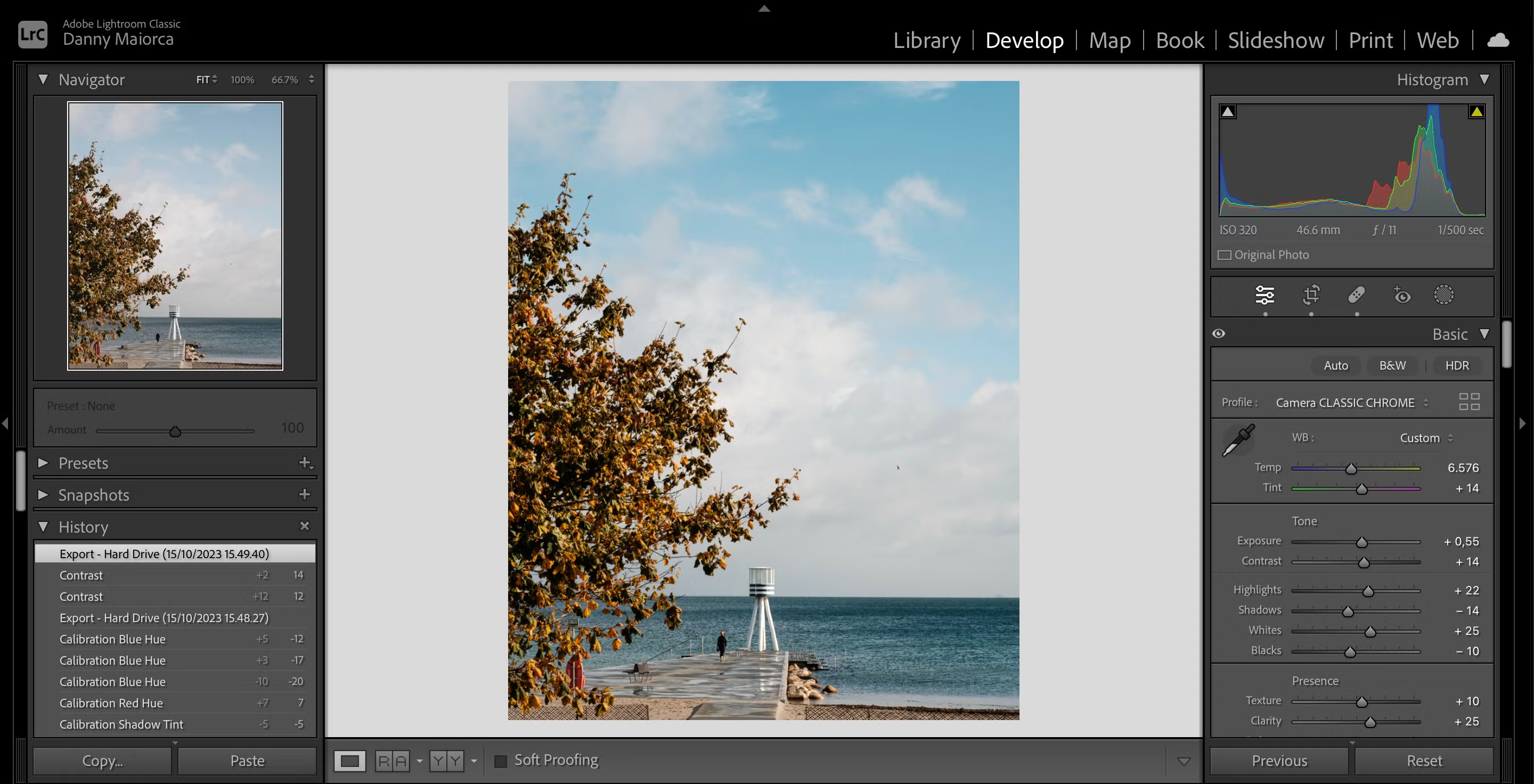The height and width of the screenshot is (784, 1534).
Task: Switch to the Library module
Action: tap(927, 40)
